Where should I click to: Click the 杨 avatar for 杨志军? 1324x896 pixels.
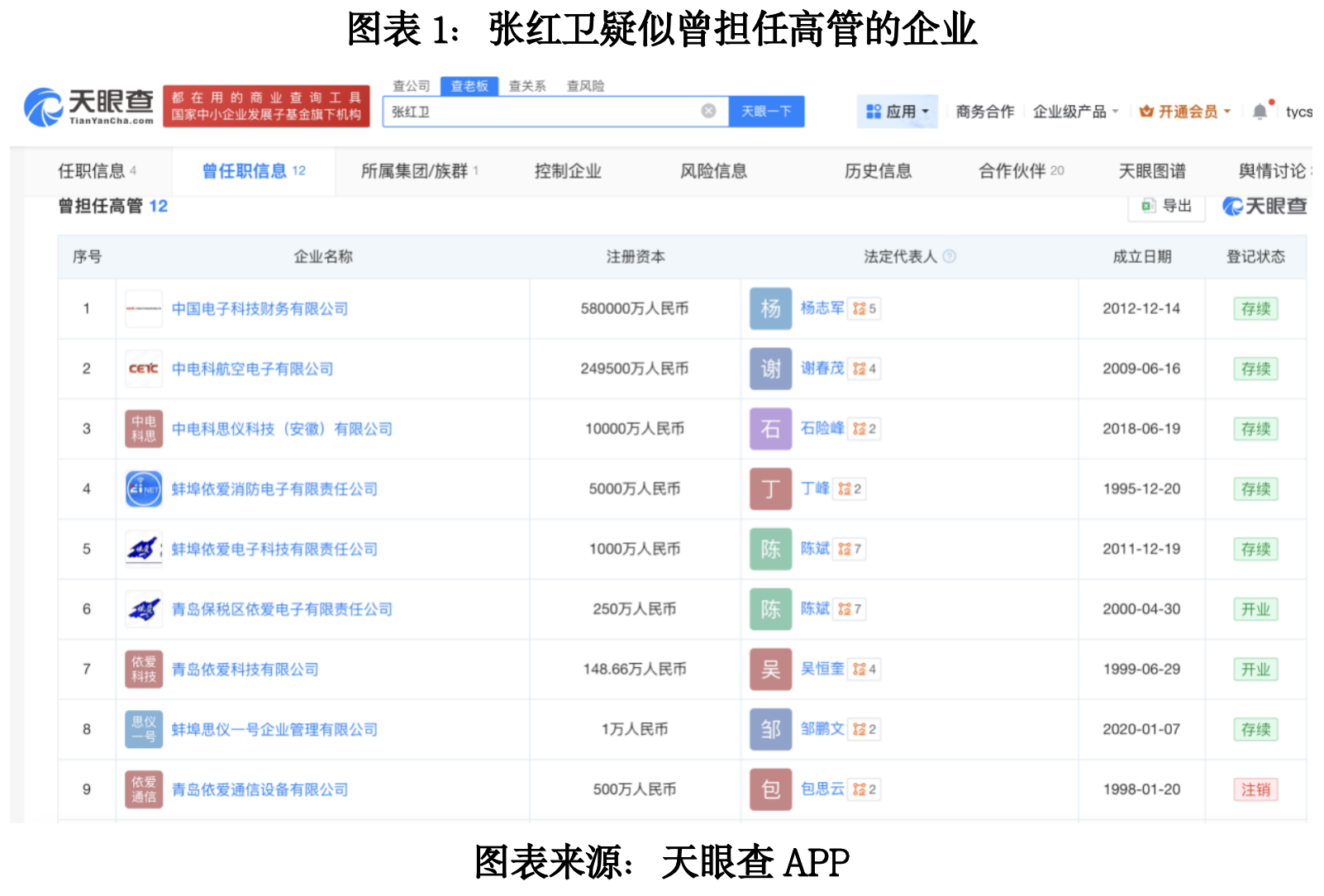770,309
